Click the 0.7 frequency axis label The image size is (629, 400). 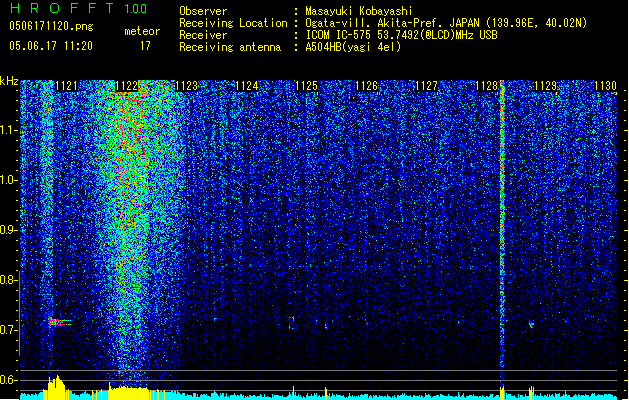(x=9, y=330)
